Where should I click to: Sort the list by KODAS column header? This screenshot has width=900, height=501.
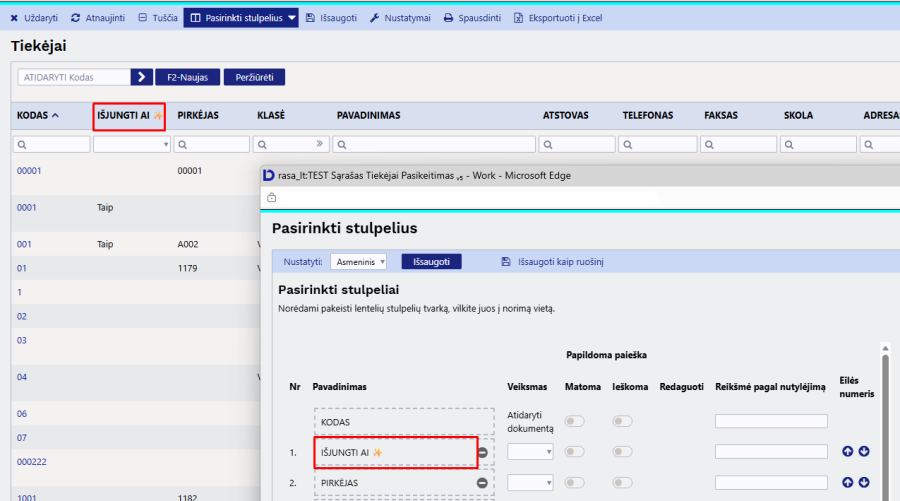tap(38, 116)
